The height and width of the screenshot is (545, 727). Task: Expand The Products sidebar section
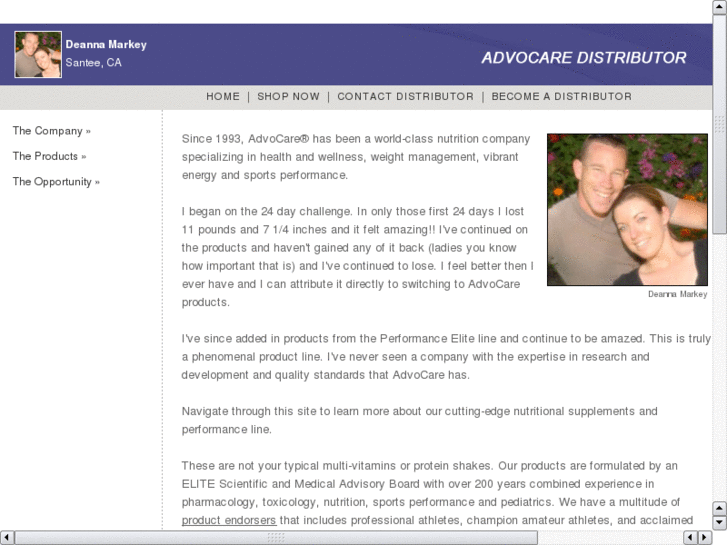[x=49, y=156]
